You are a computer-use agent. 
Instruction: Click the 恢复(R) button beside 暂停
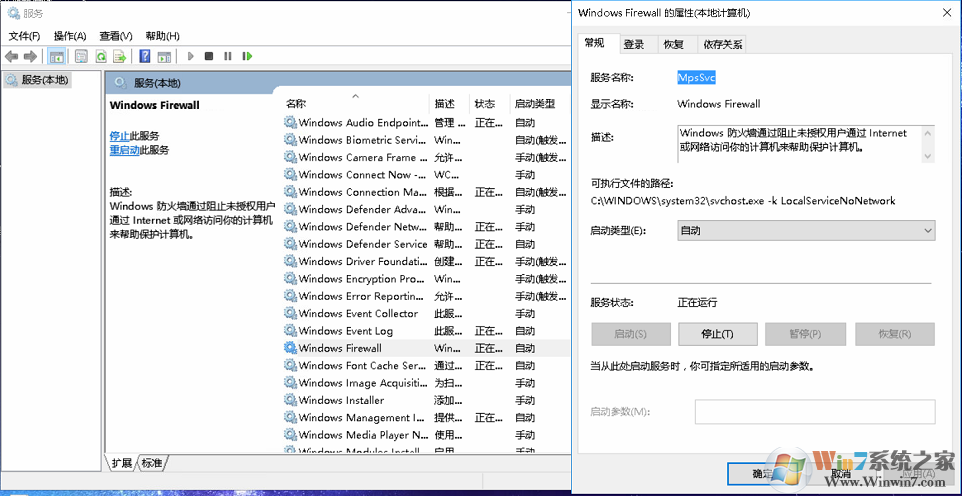[x=895, y=334]
